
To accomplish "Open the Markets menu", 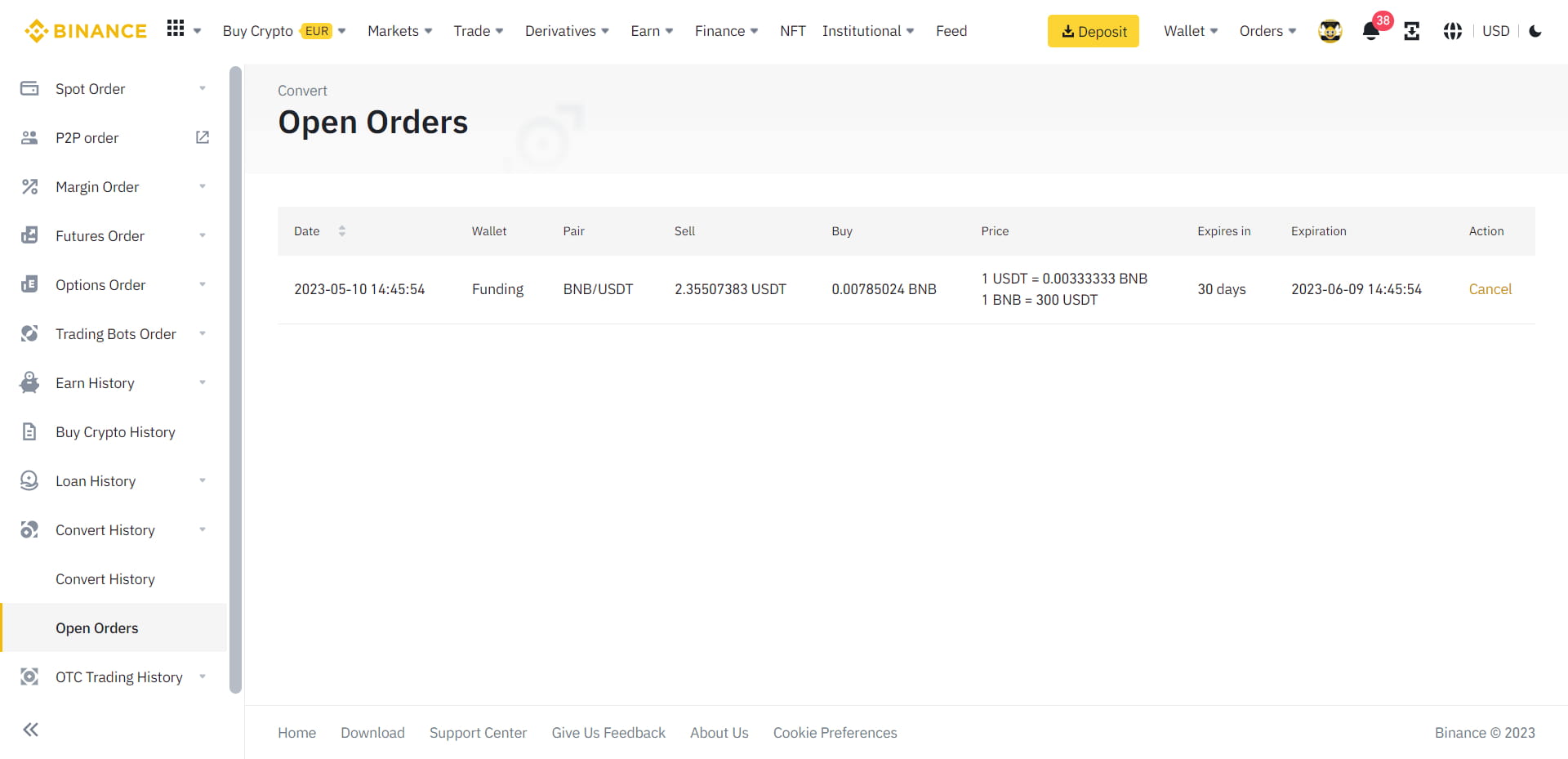I will coord(400,31).
